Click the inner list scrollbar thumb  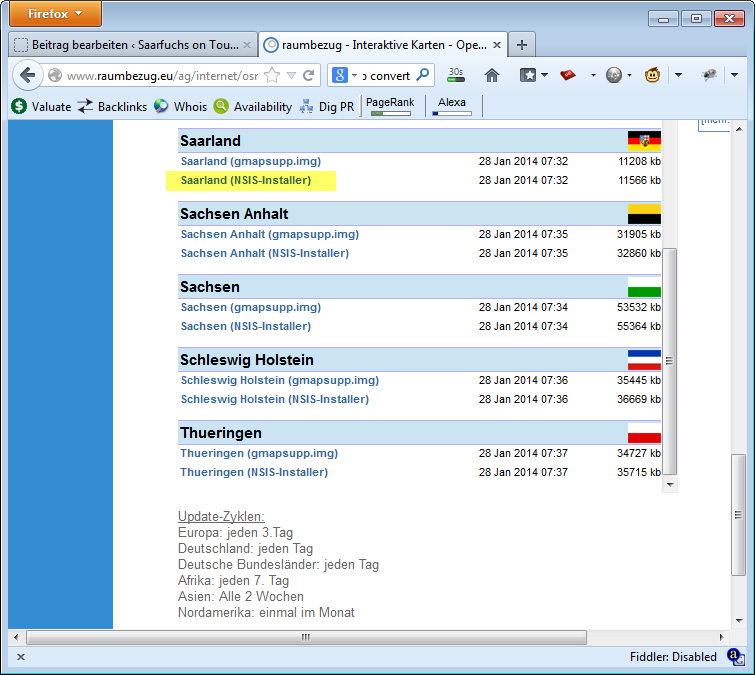(x=670, y=361)
